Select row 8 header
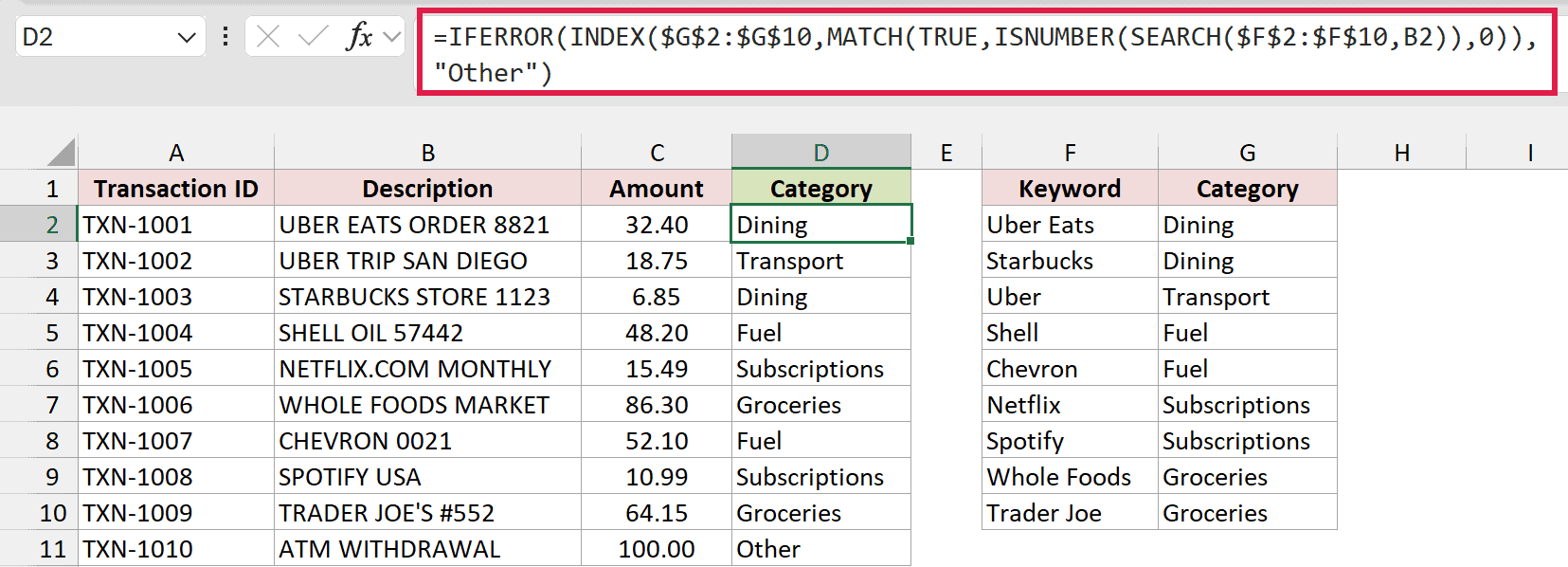Viewport: 1568px width, 567px height. click(x=39, y=441)
